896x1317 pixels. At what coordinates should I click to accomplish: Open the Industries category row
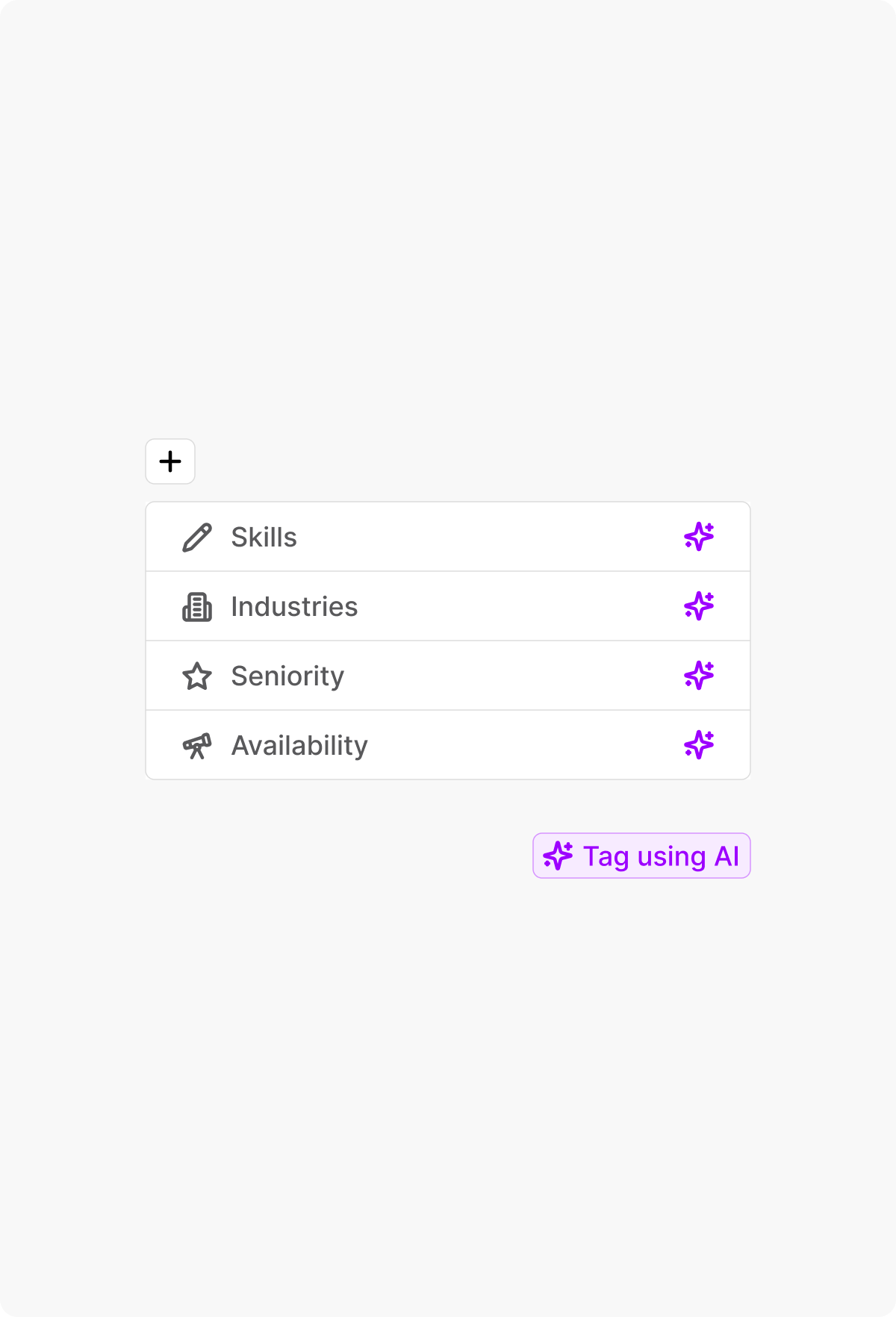point(448,606)
